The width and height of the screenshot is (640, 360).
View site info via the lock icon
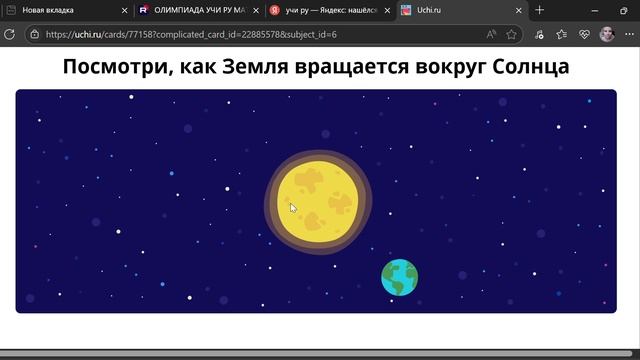pyautogui.click(x=35, y=34)
